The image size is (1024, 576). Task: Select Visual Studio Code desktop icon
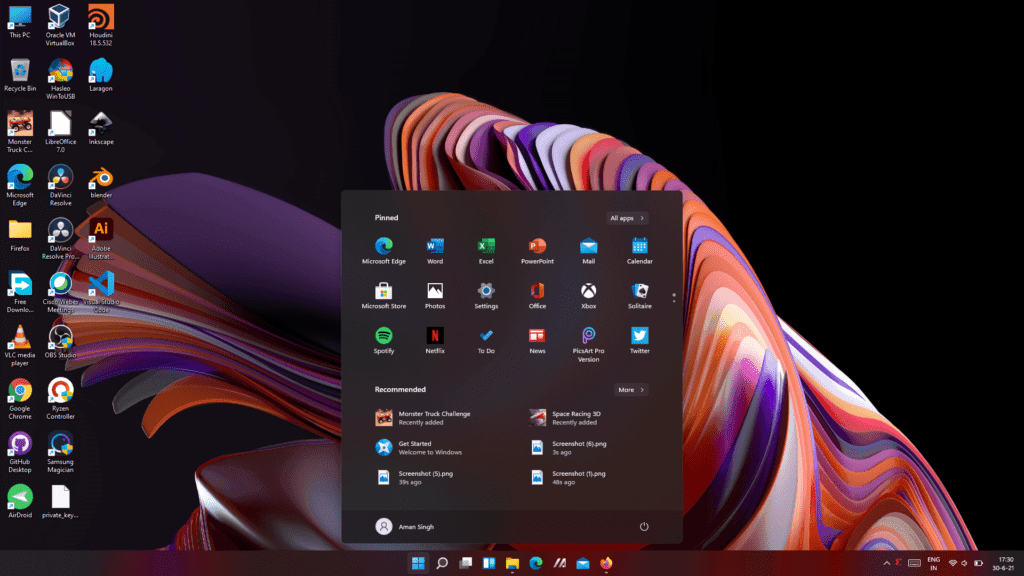point(101,293)
